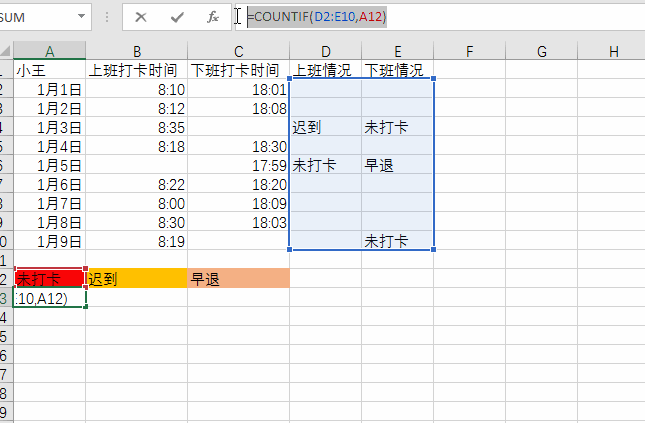Click clock-in time 8:22
This screenshot has height=423, width=645.
click(137, 184)
